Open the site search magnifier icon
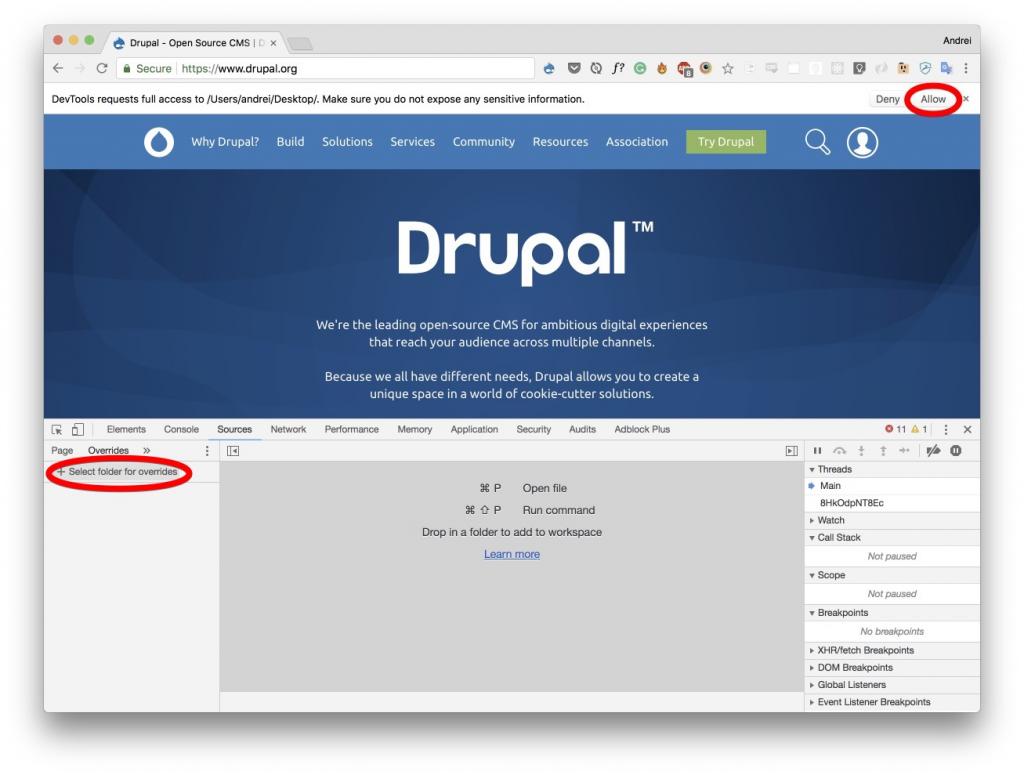This screenshot has width=1024, height=775. tap(817, 142)
